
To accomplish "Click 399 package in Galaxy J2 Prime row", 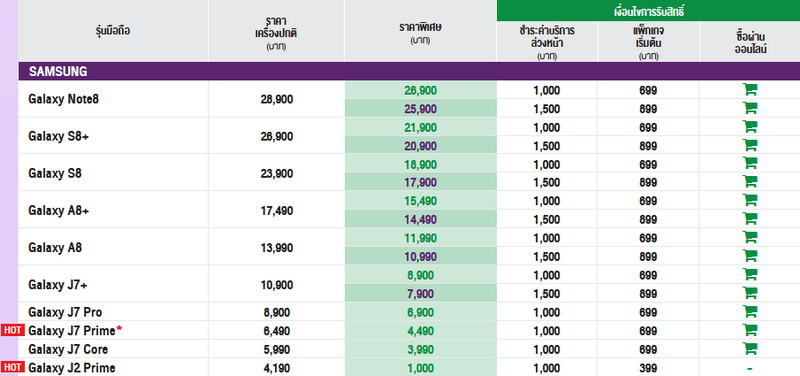I will click(x=648, y=368).
